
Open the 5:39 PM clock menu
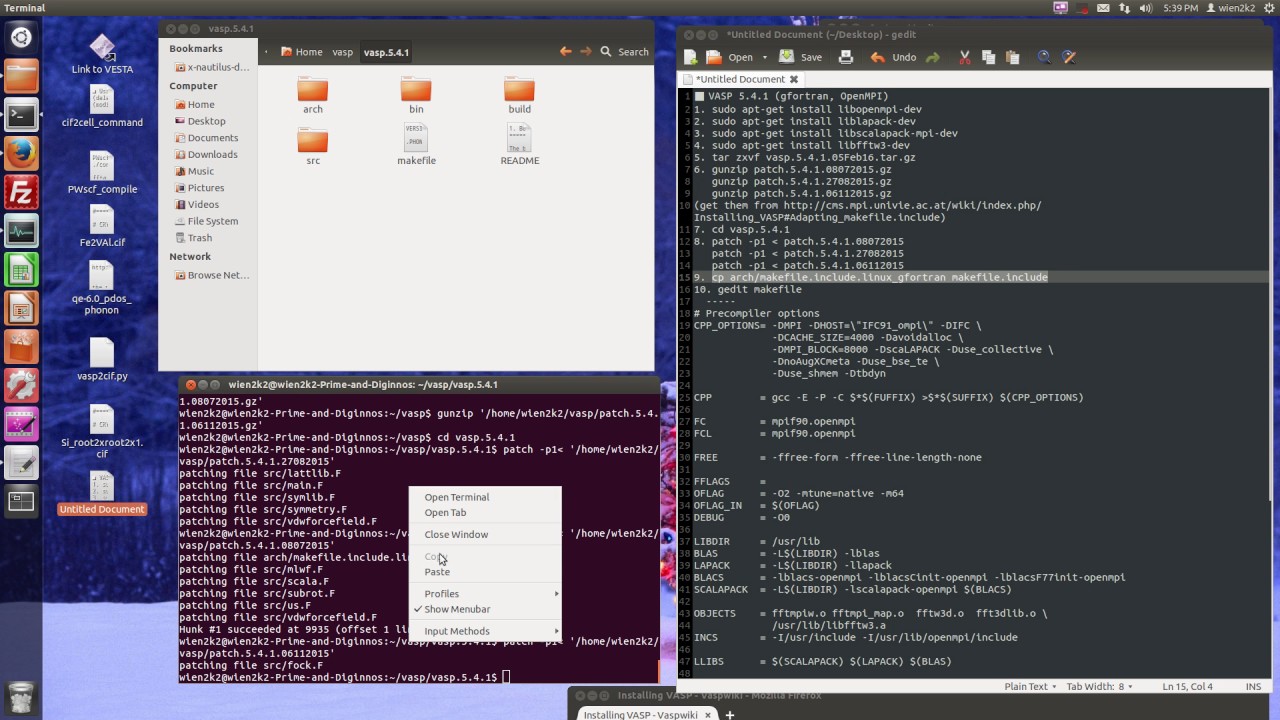(x=1180, y=8)
